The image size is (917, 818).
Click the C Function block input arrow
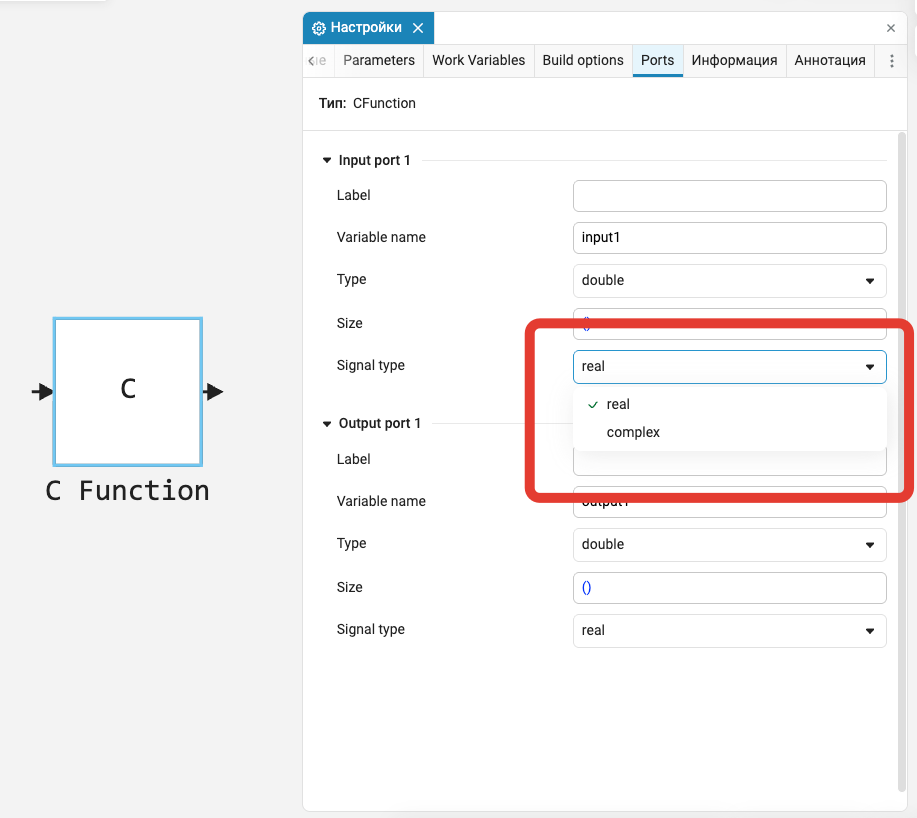42,392
